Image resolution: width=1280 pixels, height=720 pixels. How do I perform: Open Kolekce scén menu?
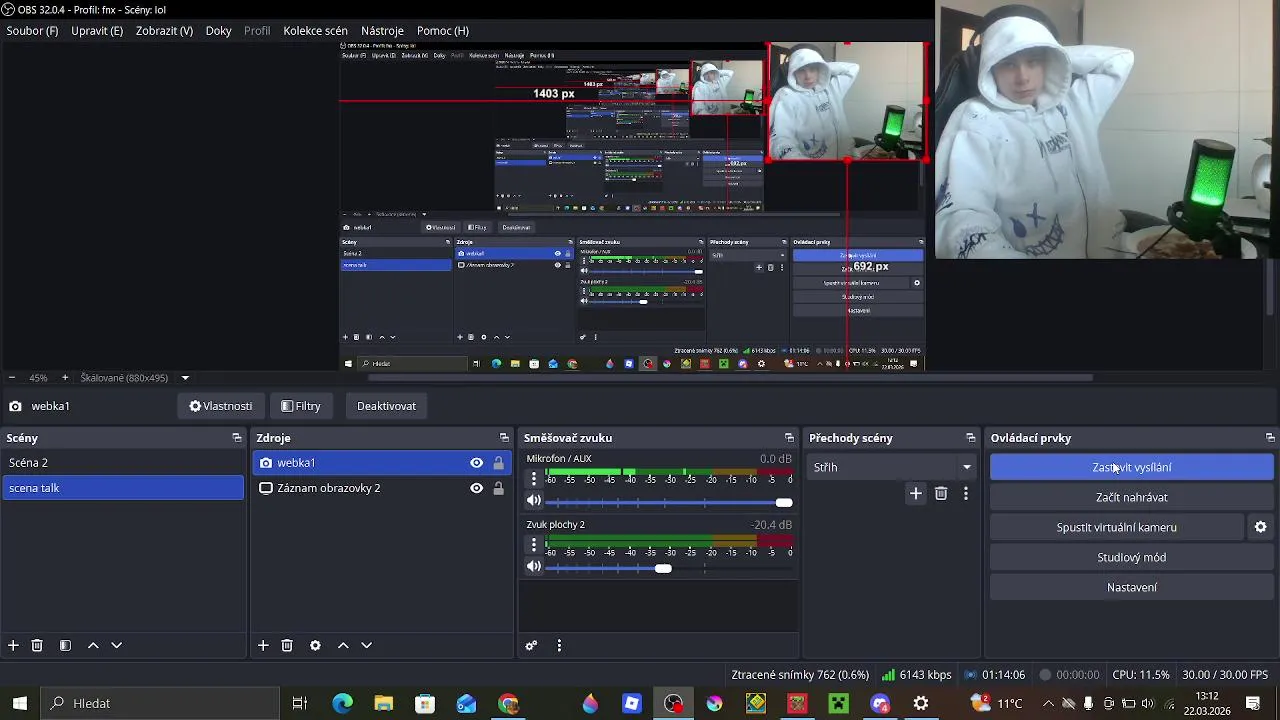[315, 31]
